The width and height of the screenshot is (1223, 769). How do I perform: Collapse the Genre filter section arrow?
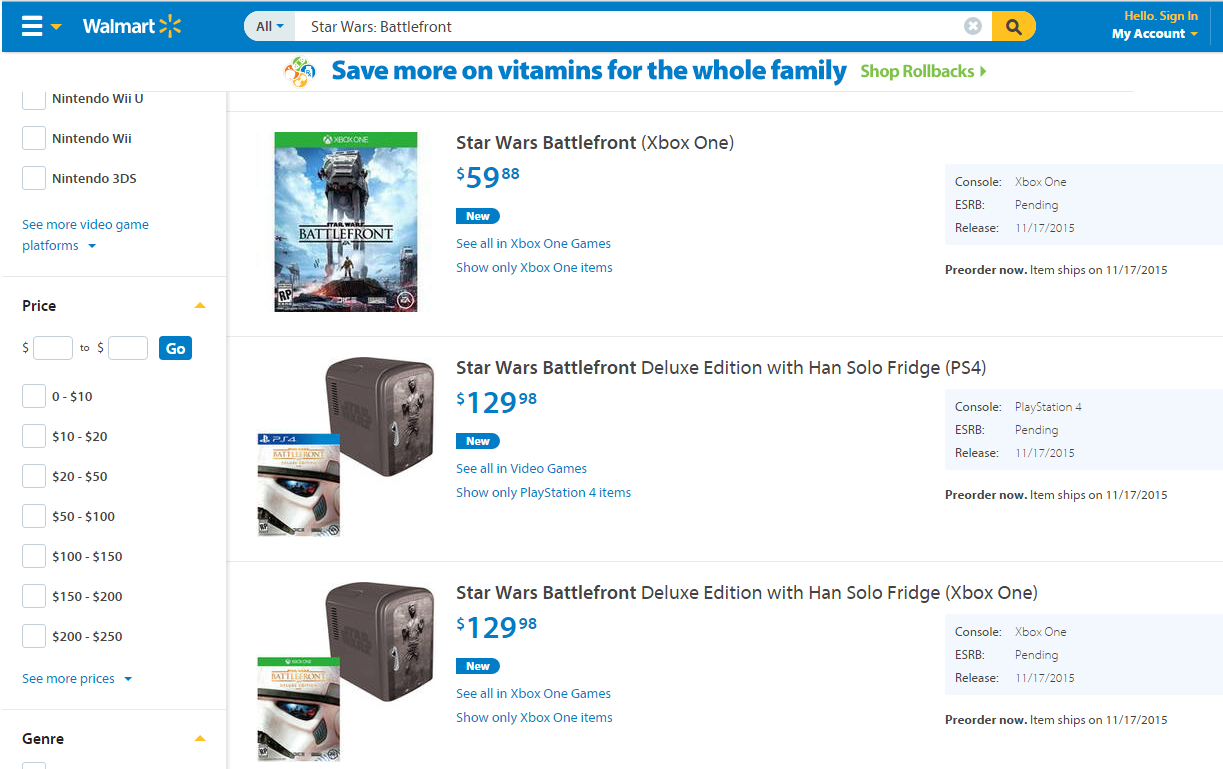[200, 739]
